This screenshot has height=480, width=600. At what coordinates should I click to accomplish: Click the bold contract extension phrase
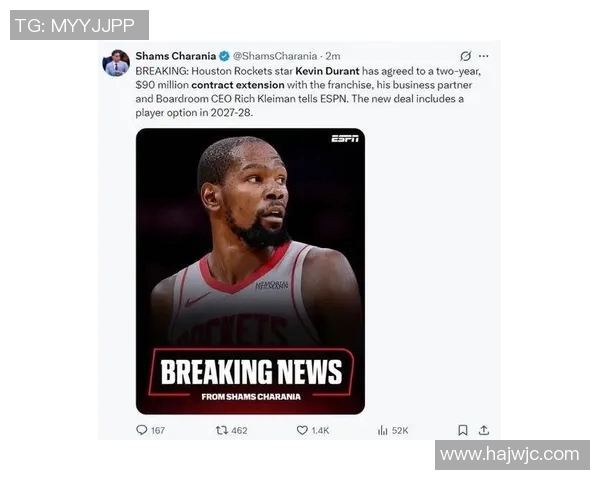coord(238,85)
